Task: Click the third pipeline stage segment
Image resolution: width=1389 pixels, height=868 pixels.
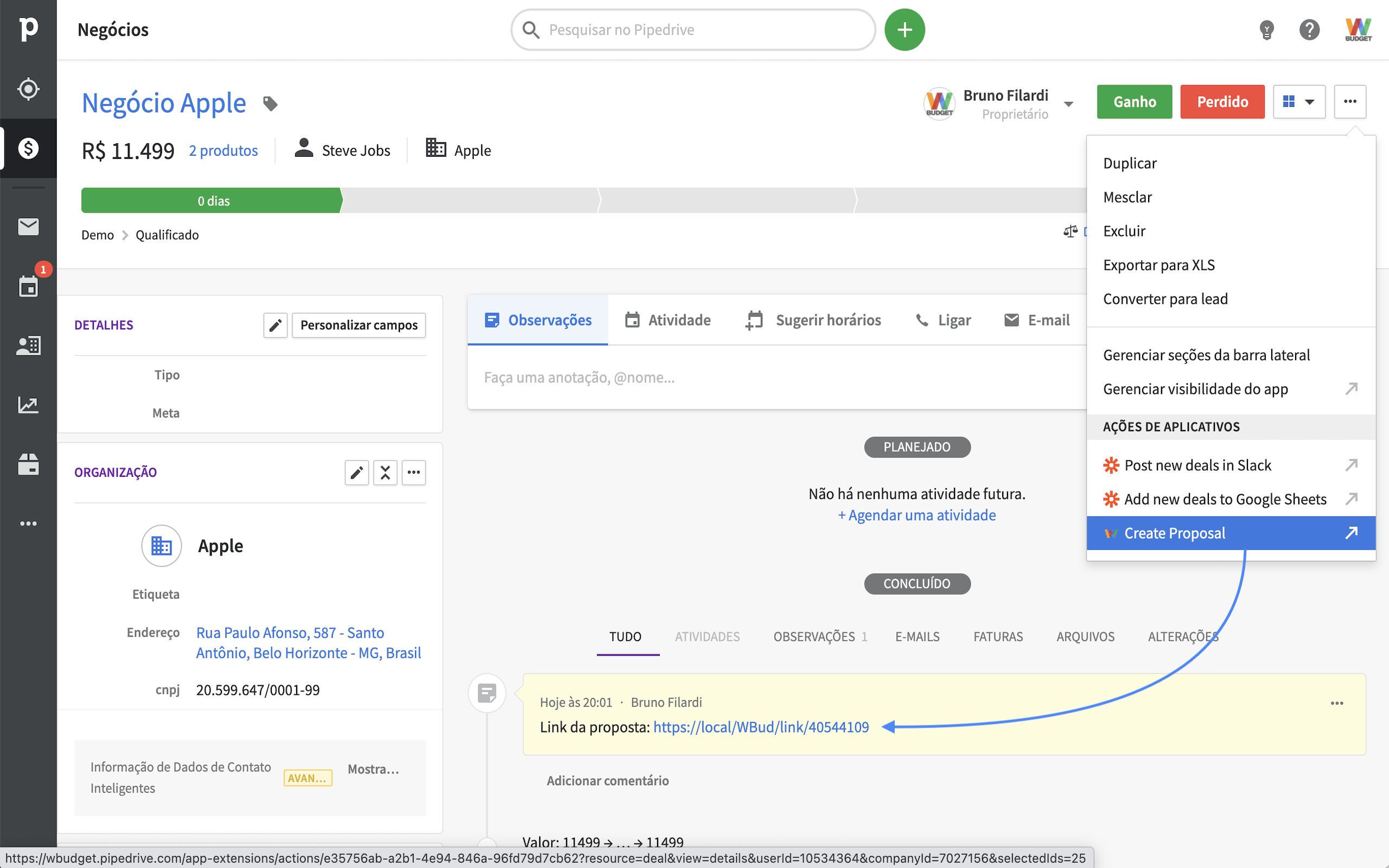Action: (727, 200)
